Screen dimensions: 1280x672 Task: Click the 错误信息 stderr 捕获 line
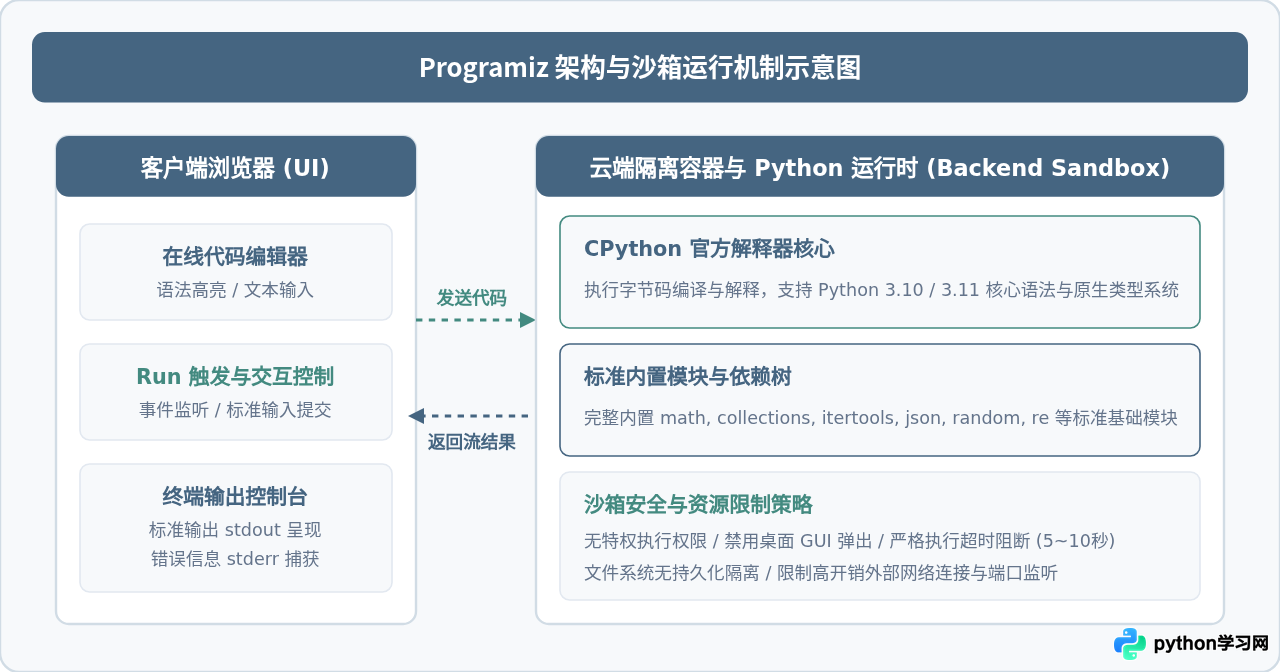tap(236, 559)
